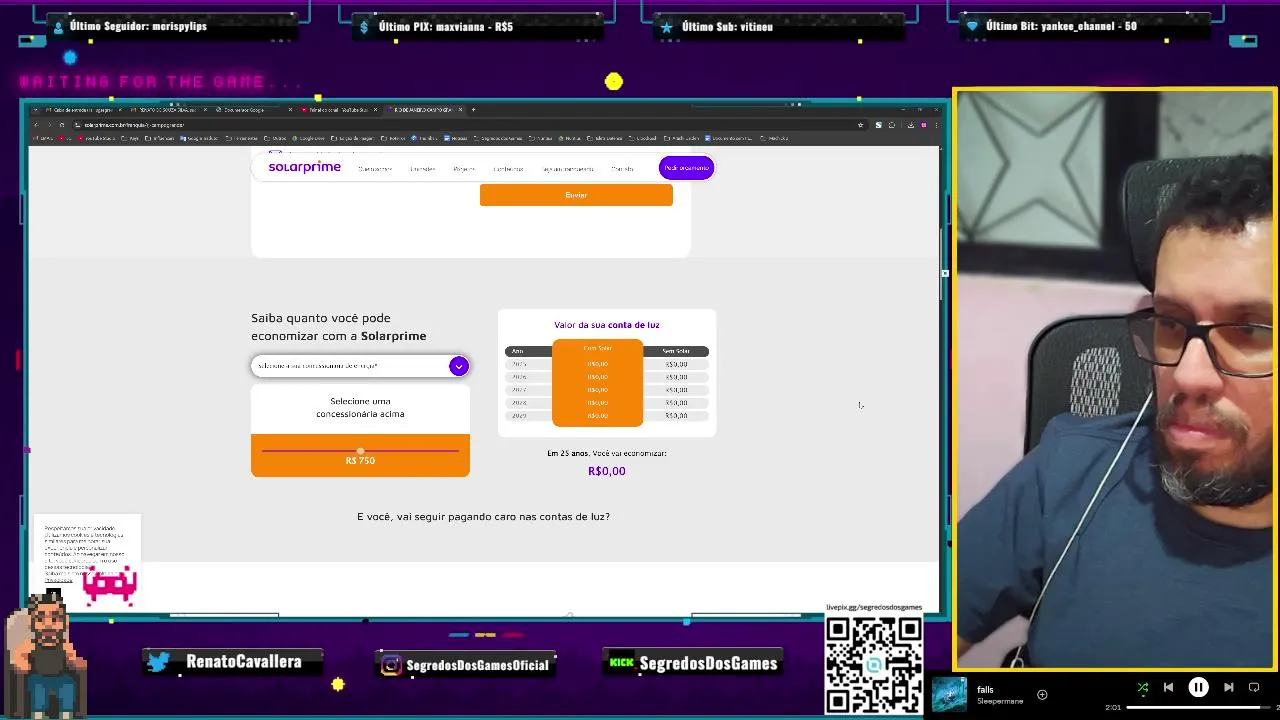Click the pixel-art bearded character avatar
This screenshot has height=720, width=1280.
[48, 654]
